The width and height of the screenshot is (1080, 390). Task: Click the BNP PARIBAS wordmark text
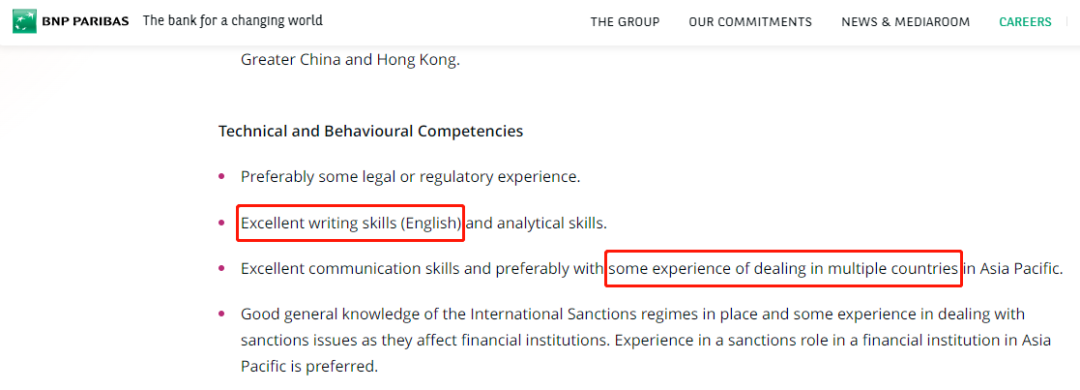point(85,21)
